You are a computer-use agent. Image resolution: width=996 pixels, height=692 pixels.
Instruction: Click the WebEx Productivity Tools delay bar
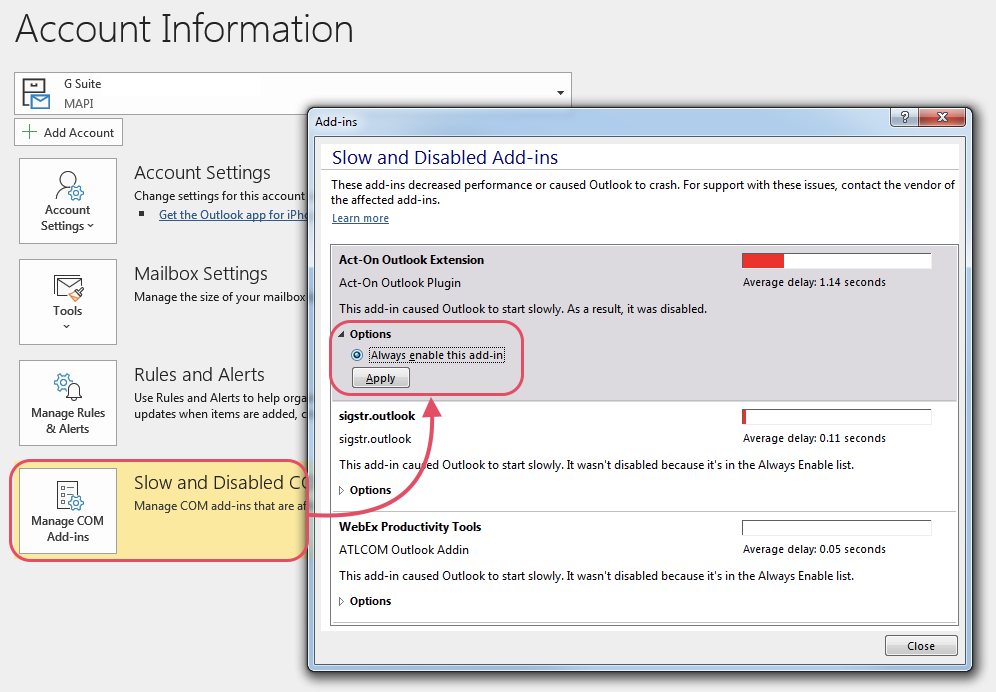[837, 528]
